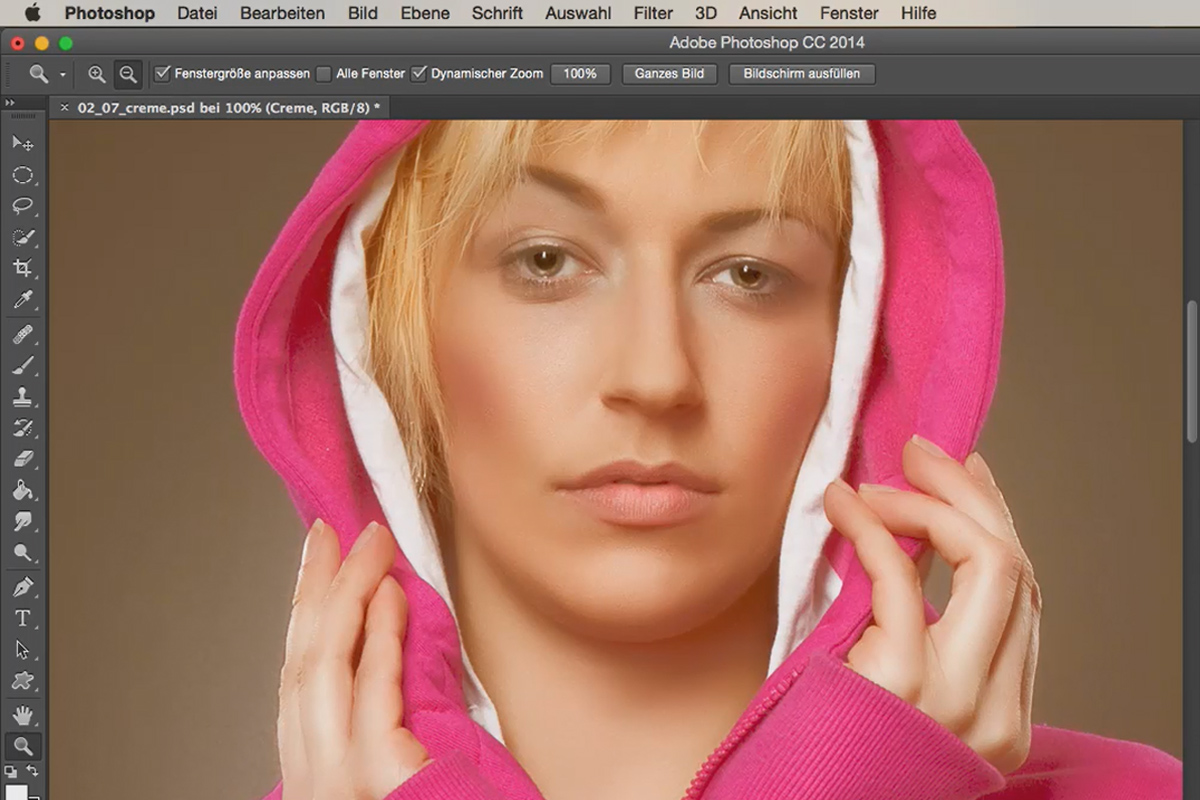Select the Dodge tool
Screen dimensions: 1200x800
[22, 552]
